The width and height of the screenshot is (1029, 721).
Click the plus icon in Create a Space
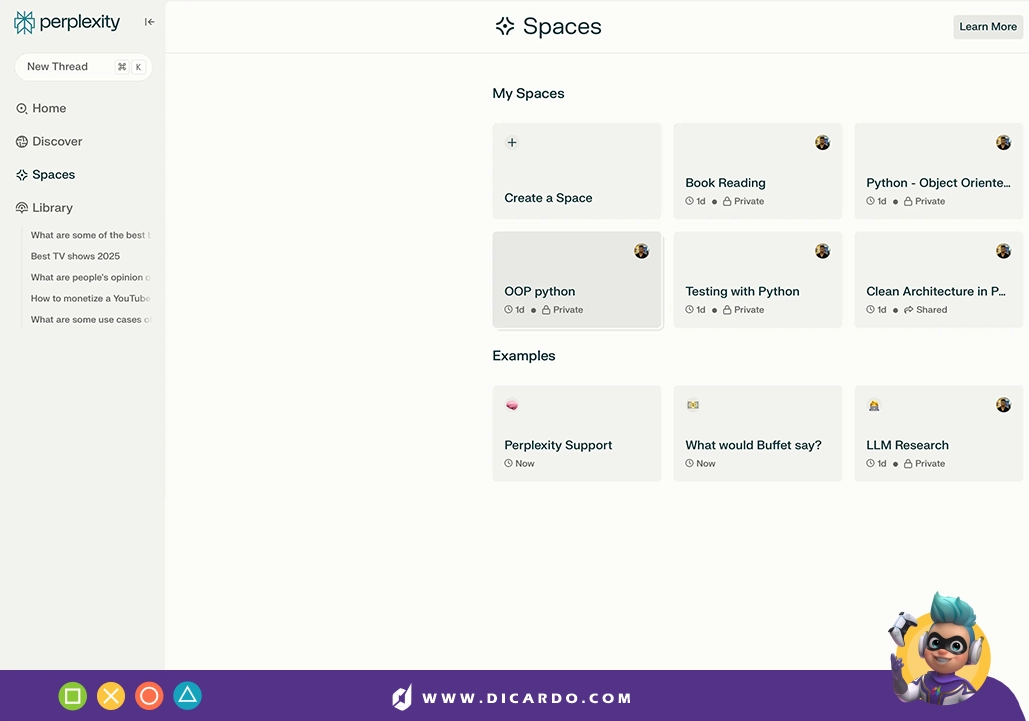(x=512, y=142)
